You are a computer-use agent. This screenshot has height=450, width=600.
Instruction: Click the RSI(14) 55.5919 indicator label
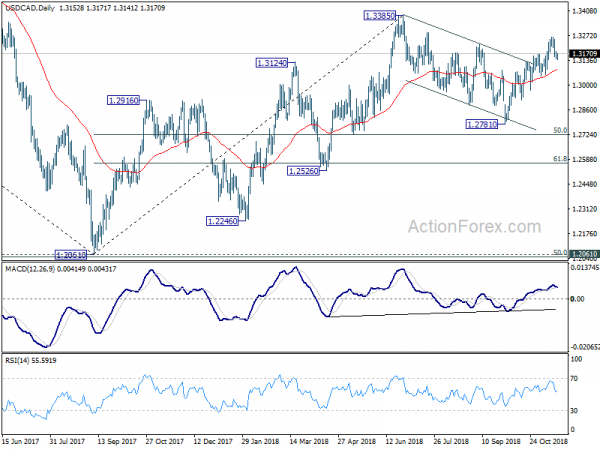point(31,360)
